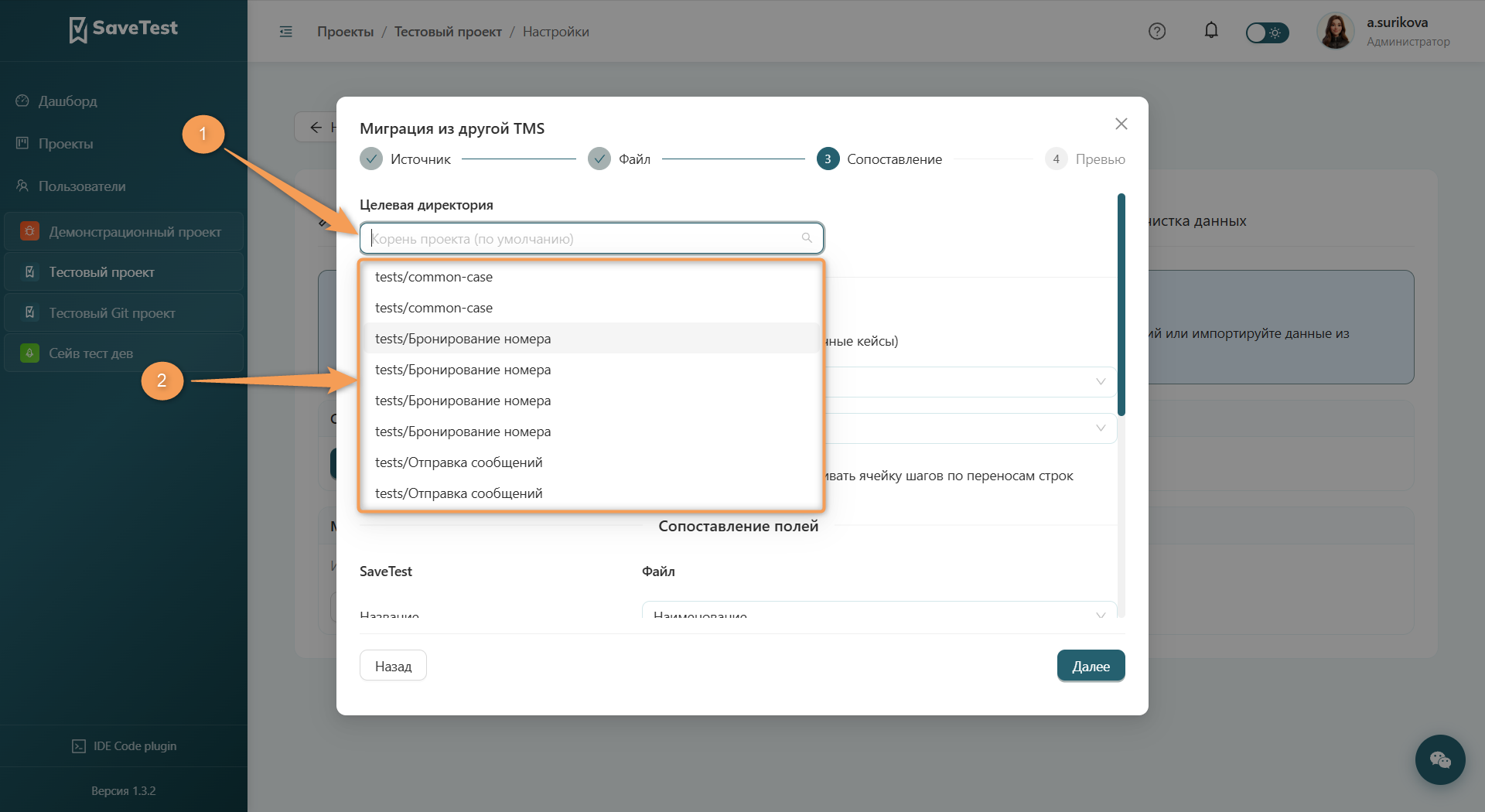The width and height of the screenshot is (1485, 812).
Task: Click the Сопоставление step label
Action: pos(894,159)
